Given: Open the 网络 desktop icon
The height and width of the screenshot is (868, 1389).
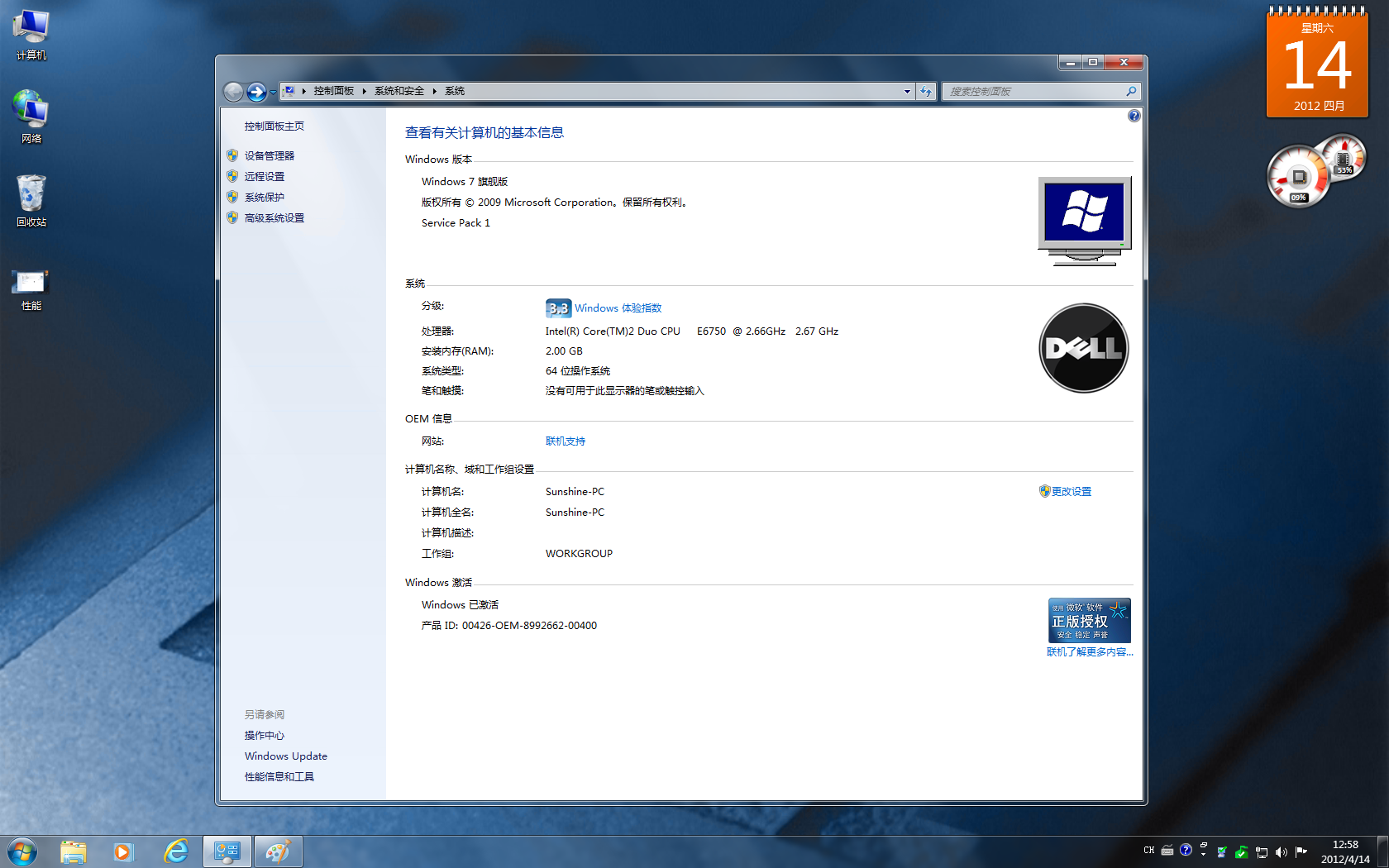Looking at the screenshot, I should pos(31,117).
